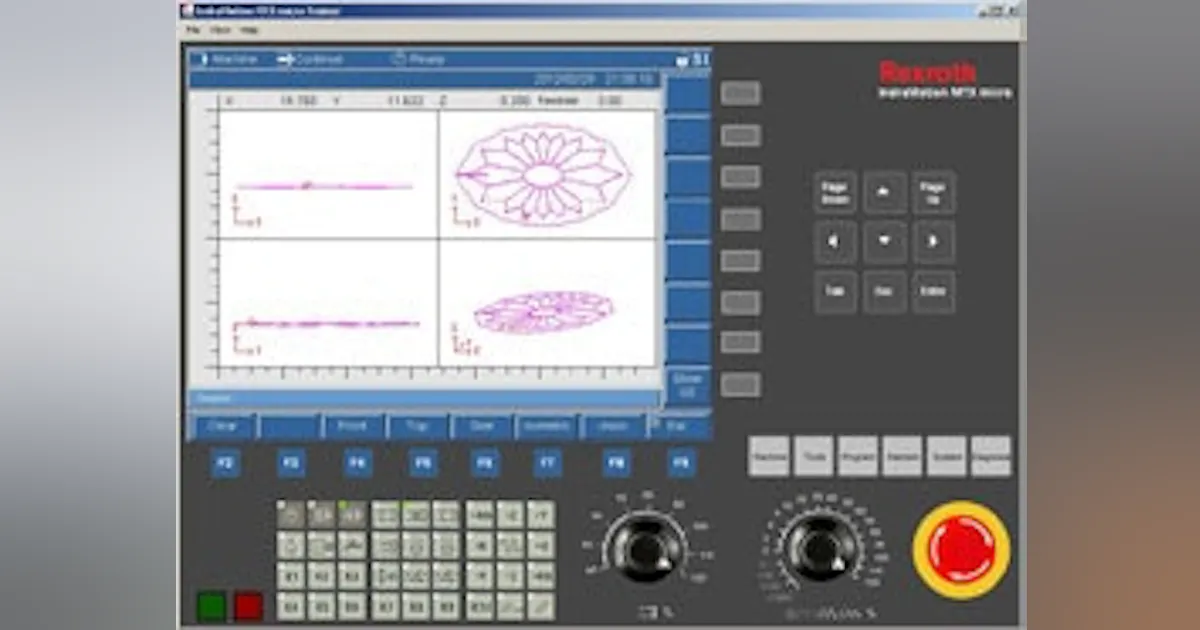Click the top-view flower toolpath plot
1200x630 pixels.
(x=546, y=174)
